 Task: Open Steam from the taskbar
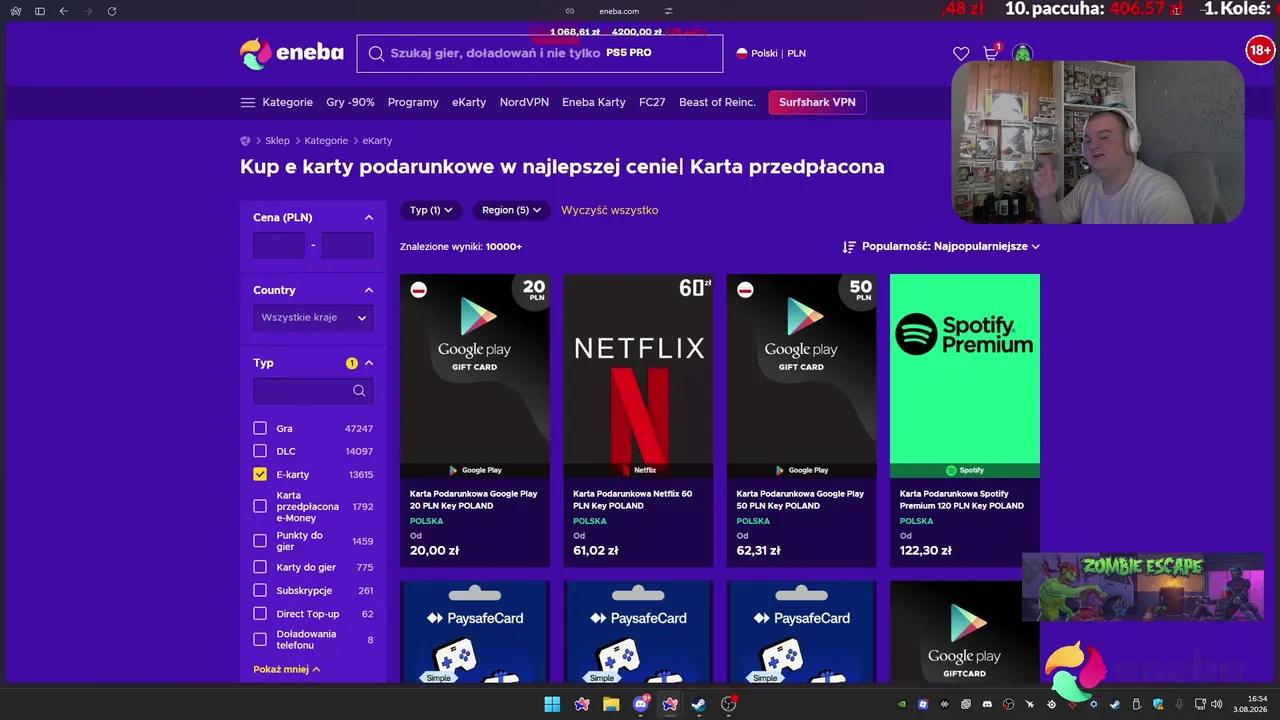pos(699,704)
